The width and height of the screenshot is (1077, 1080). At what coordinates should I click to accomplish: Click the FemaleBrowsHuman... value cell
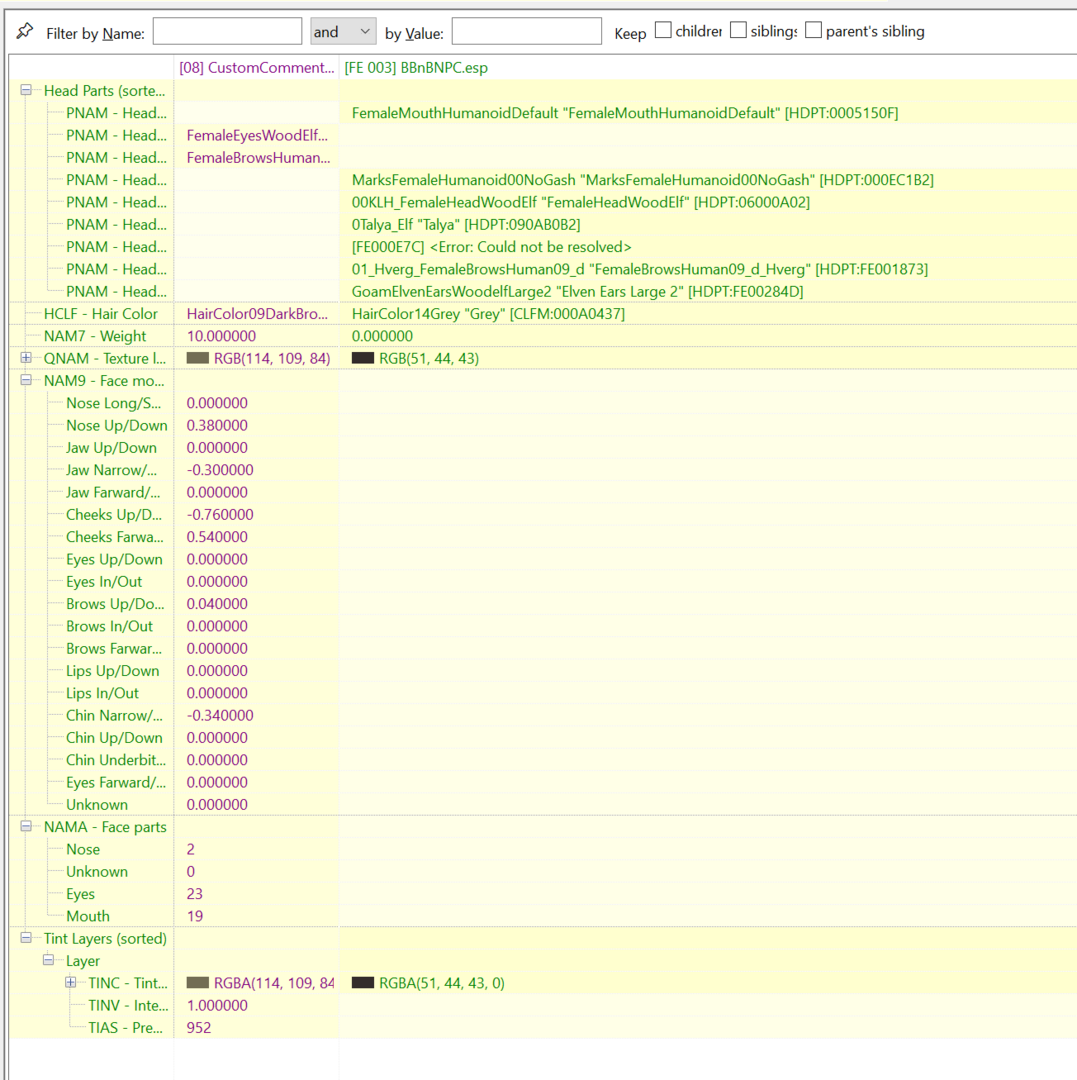click(x=258, y=158)
